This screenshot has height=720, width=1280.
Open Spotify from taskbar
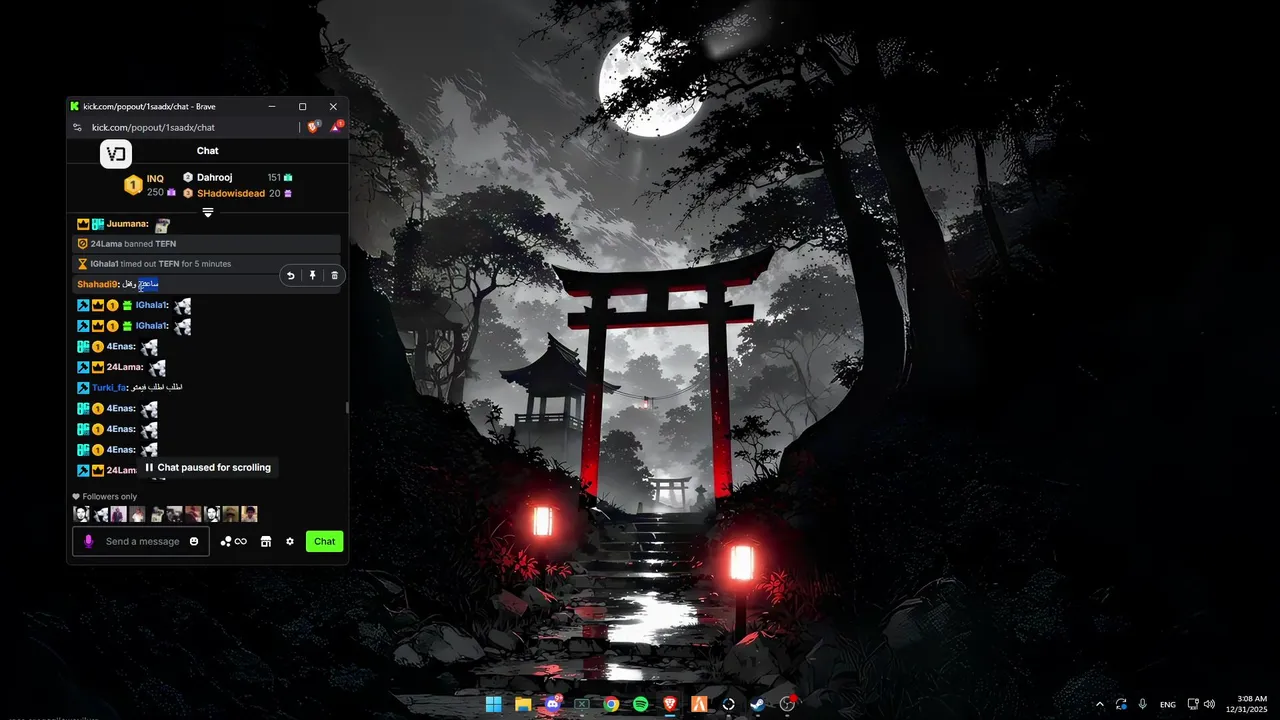point(640,704)
